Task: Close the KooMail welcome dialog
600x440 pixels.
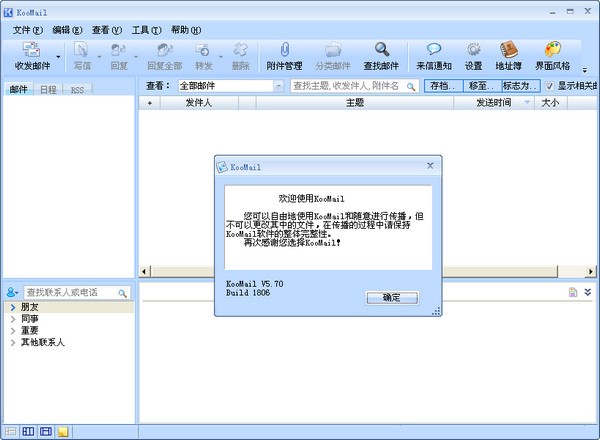Action: 430,166
